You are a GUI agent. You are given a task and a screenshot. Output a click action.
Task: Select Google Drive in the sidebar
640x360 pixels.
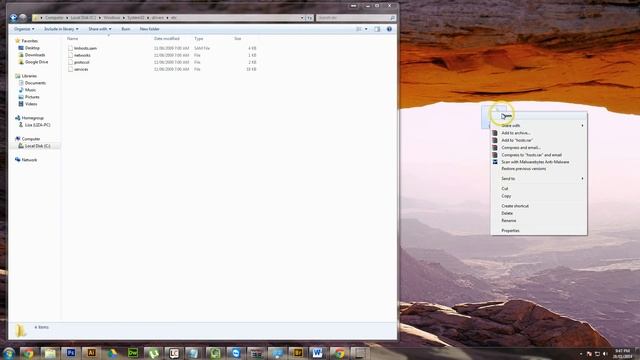36,62
